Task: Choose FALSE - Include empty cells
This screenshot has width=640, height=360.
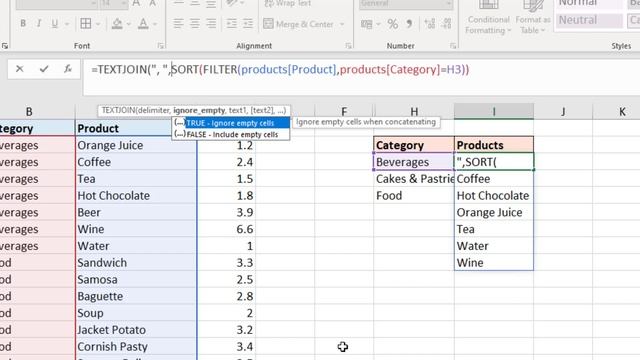Action: pos(231,134)
